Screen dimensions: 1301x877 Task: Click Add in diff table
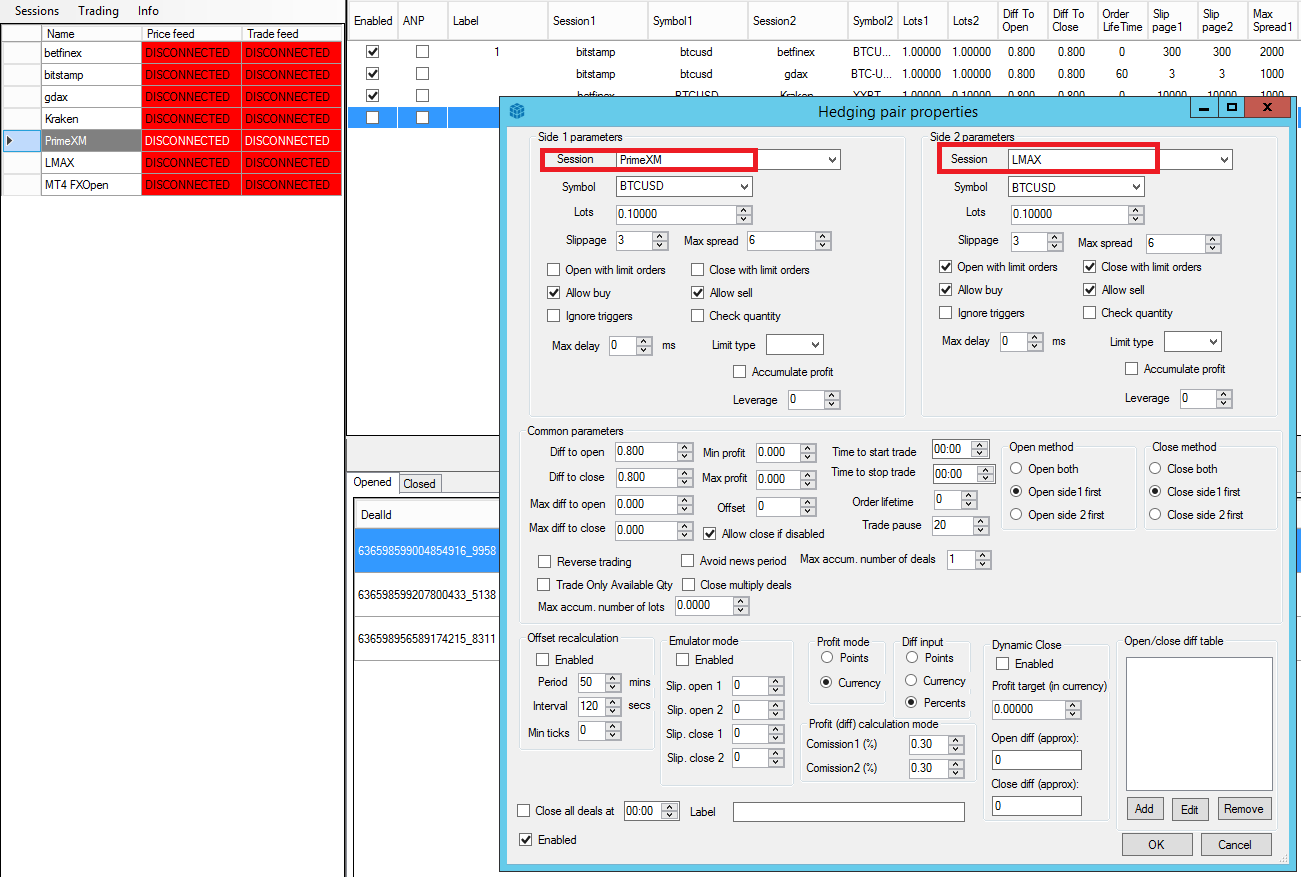(1145, 809)
